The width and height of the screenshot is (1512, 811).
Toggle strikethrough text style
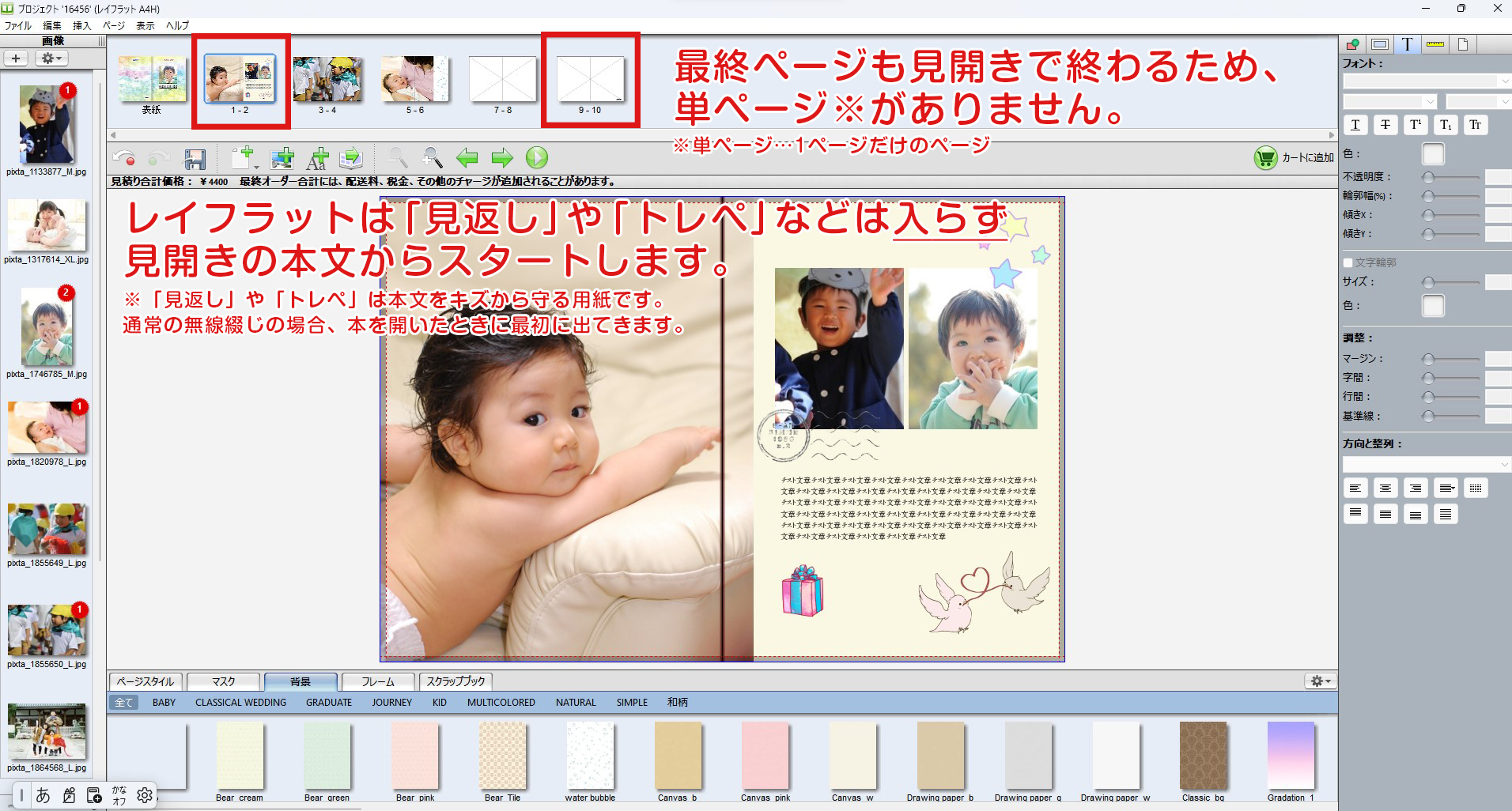1385,125
